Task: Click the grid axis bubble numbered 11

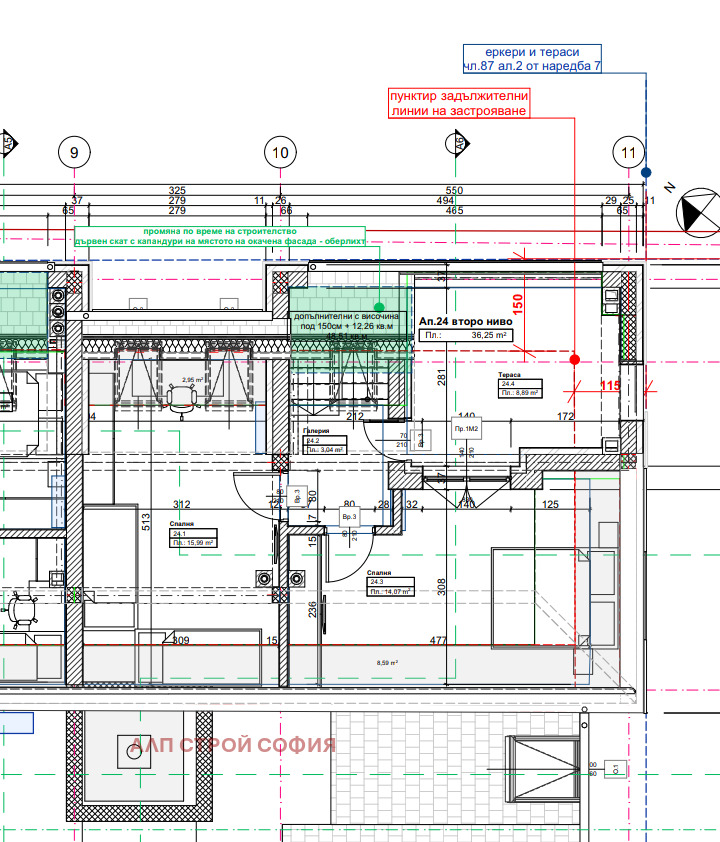Action: click(628, 153)
